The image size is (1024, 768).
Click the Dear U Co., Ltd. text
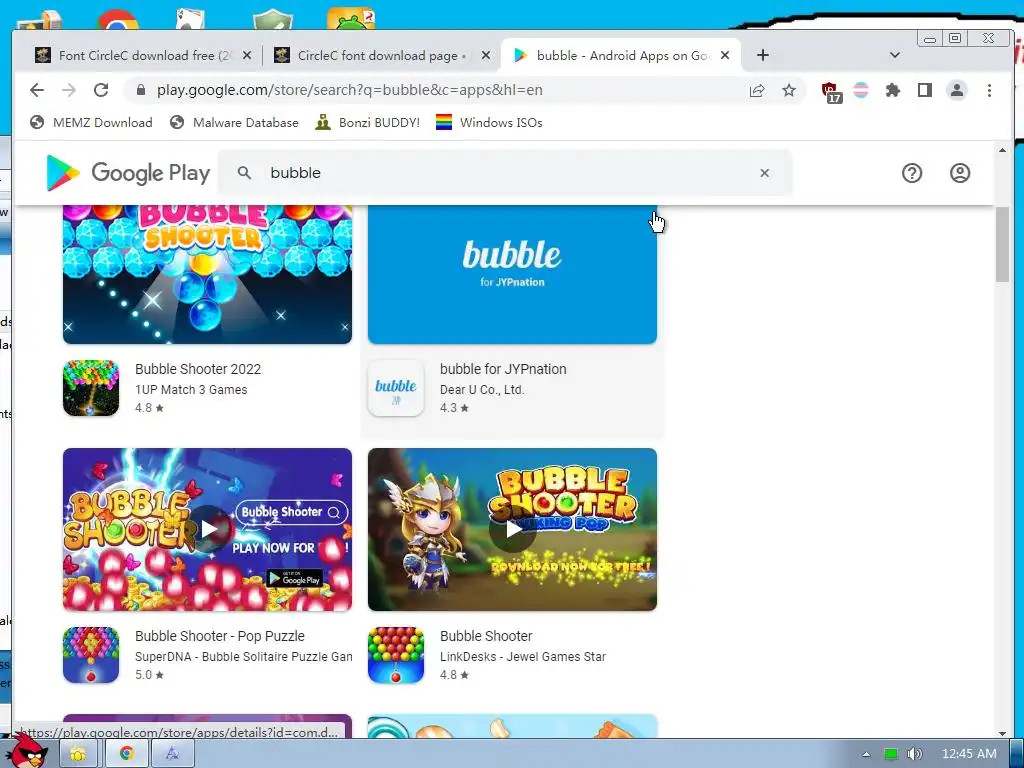click(482, 390)
